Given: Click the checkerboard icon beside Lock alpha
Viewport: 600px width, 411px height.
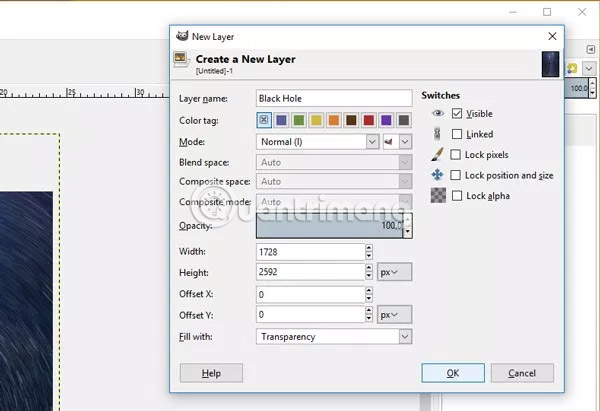Looking at the screenshot, I should pyautogui.click(x=438, y=196).
